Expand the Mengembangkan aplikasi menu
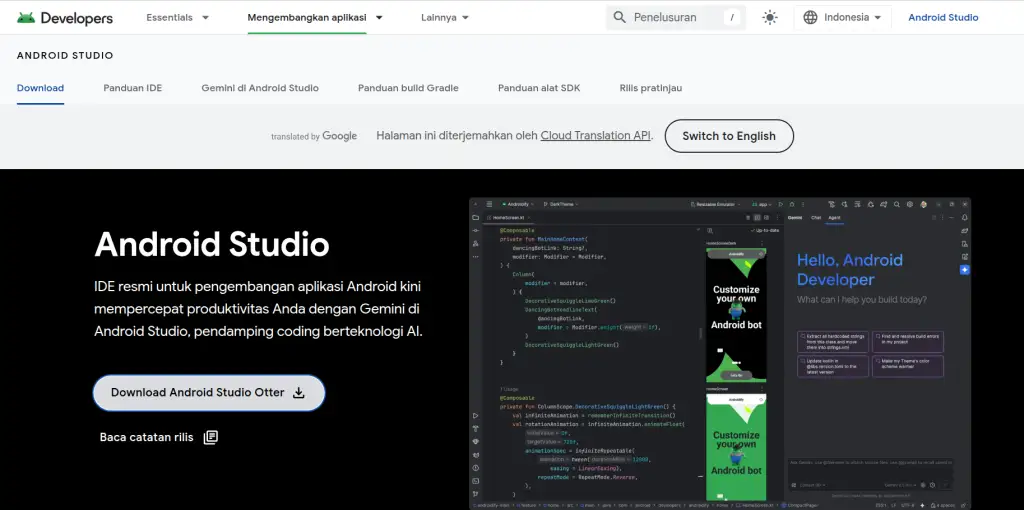1024x510 pixels. tap(315, 18)
